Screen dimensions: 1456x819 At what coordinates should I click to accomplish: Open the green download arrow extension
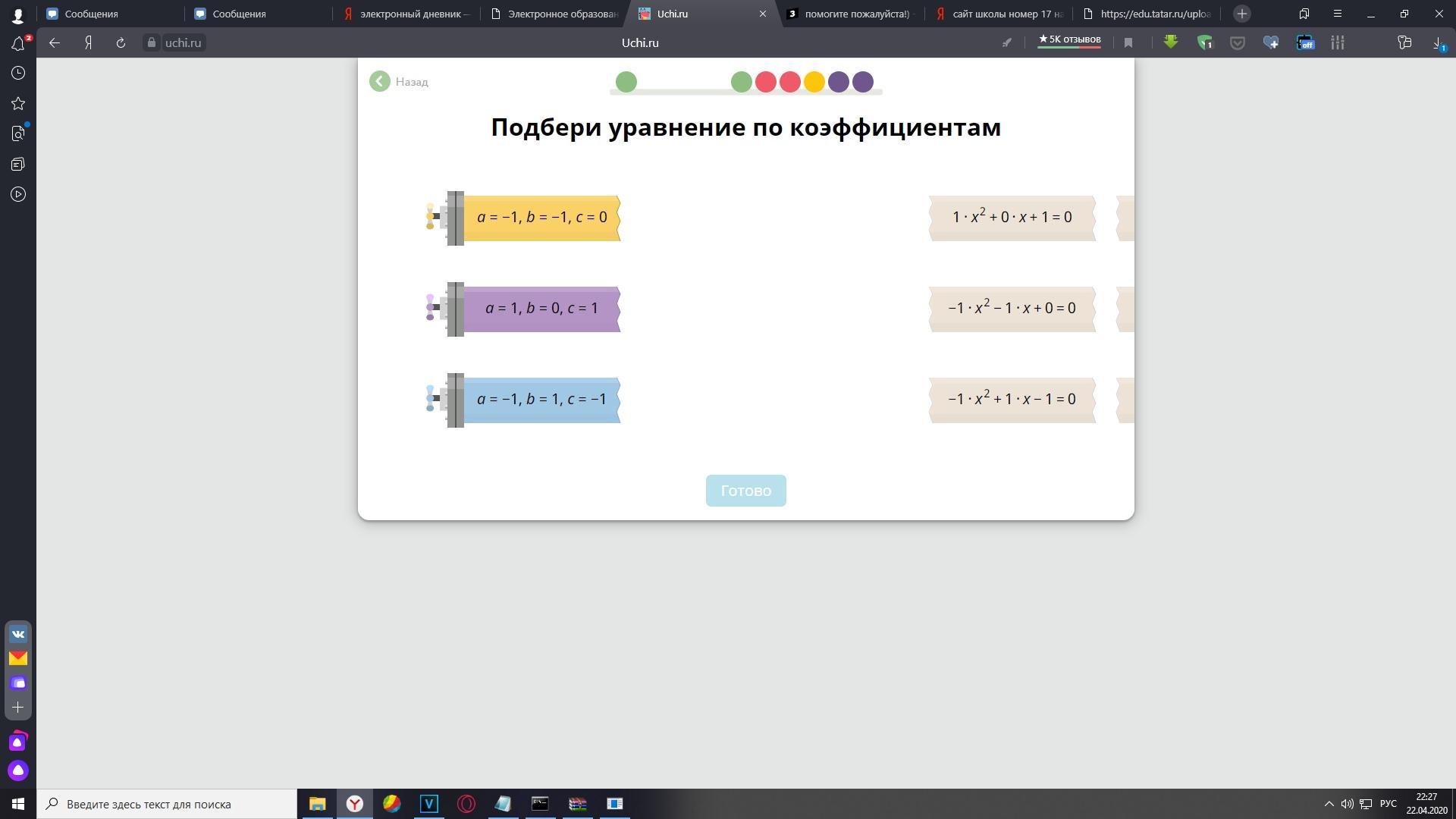click(1170, 43)
